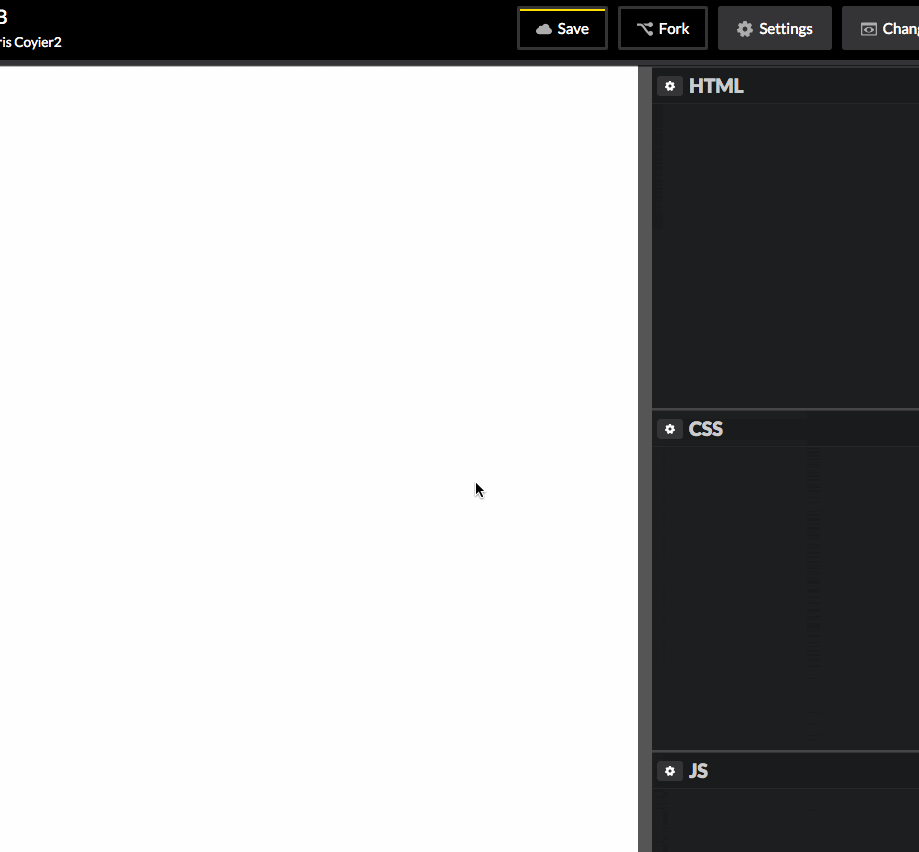Click the JS panel title
Viewport: 919px width, 852px height.
point(698,771)
